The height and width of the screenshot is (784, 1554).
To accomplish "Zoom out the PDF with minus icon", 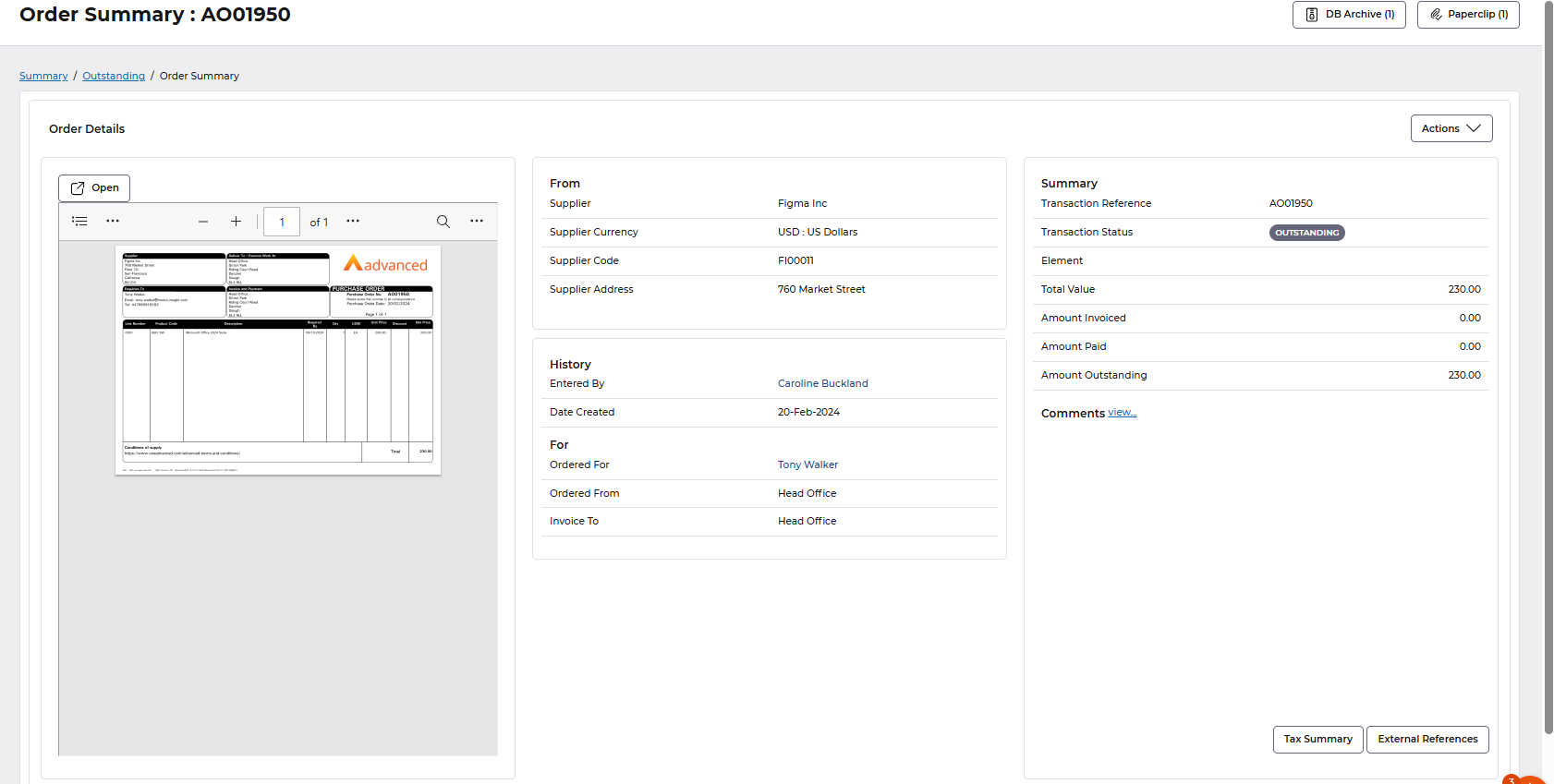I will tap(203, 222).
